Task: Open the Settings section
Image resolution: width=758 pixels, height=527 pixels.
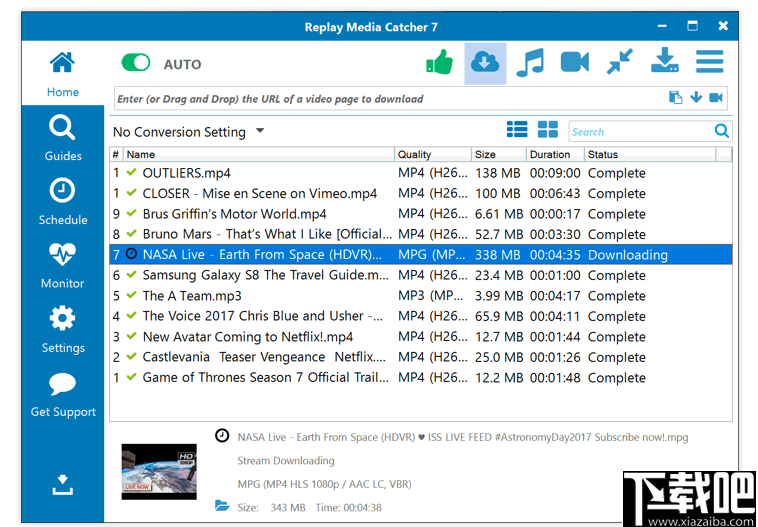Action: (x=62, y=330)
